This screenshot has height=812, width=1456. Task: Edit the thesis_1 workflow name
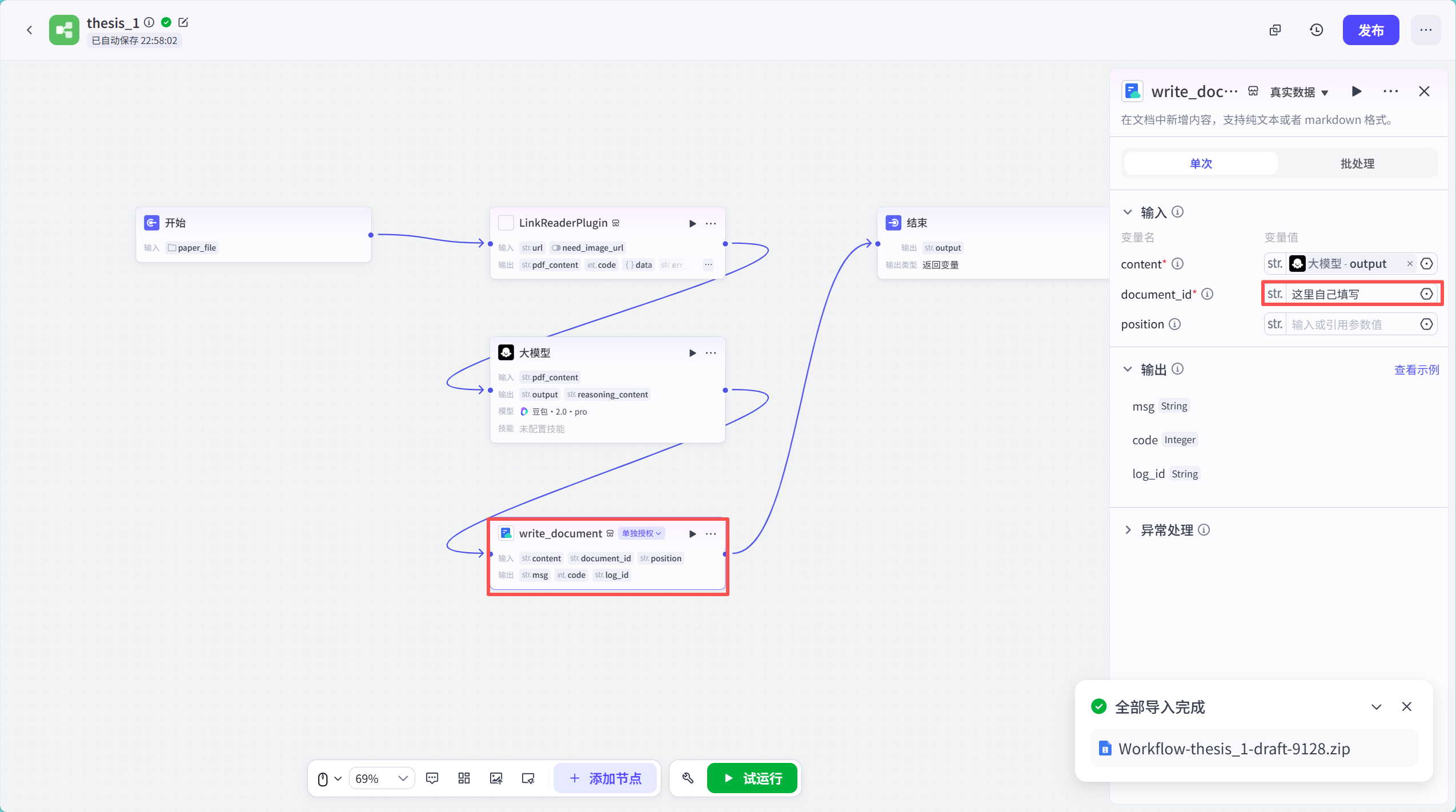(x=183, y=22)
